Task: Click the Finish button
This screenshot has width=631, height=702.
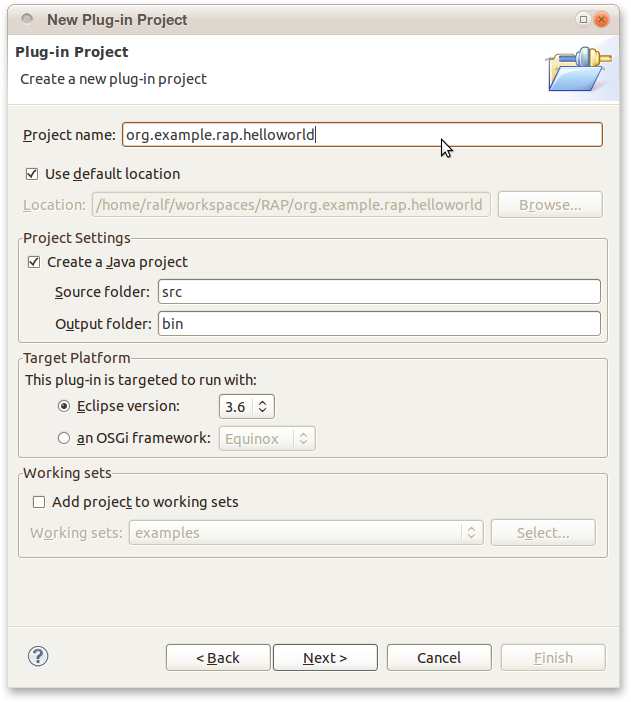Action: [x=553, y=658]
